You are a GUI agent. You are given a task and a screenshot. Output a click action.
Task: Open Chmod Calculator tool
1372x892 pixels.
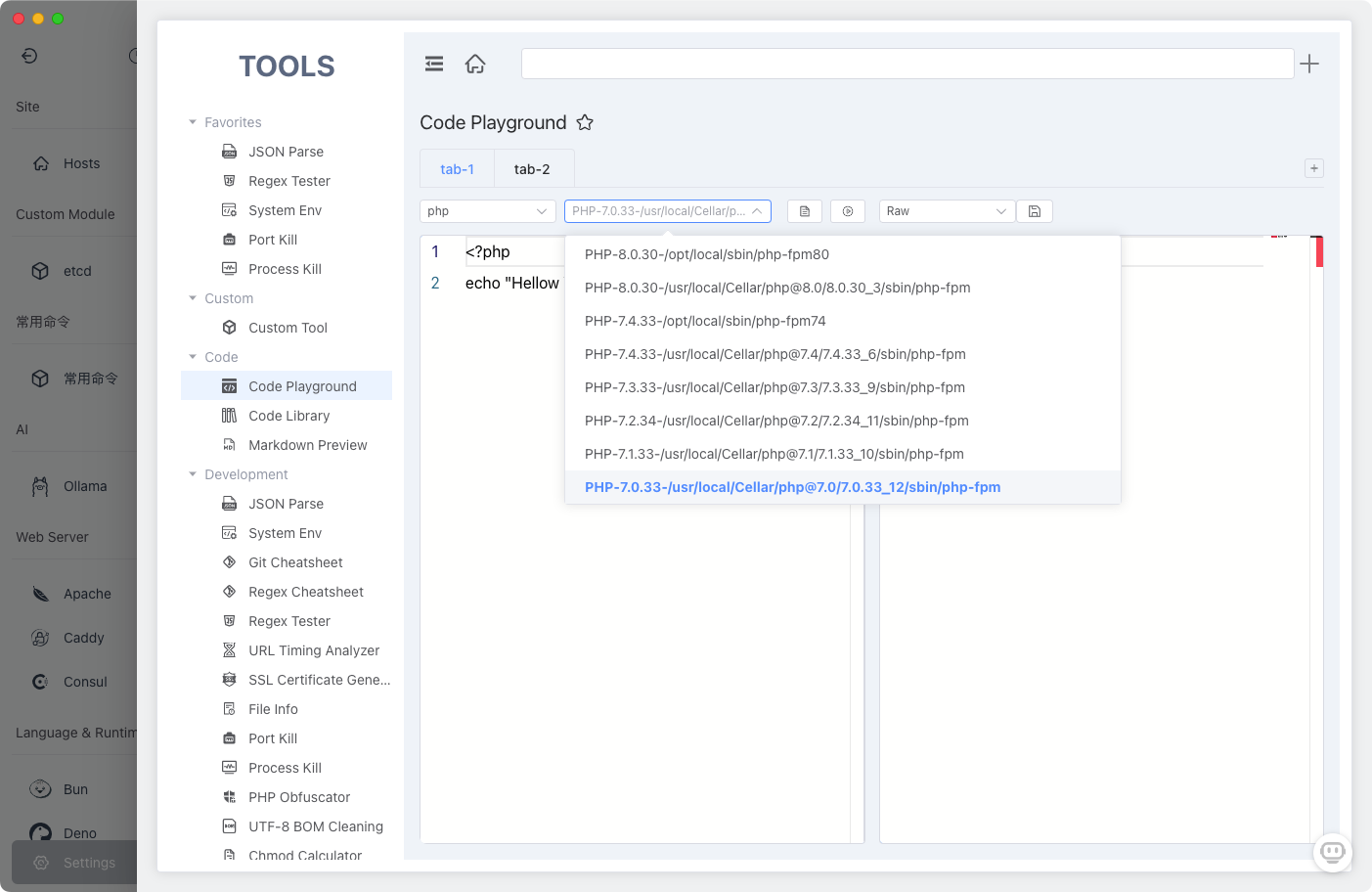pyautogui.click(x=287, y=855)
